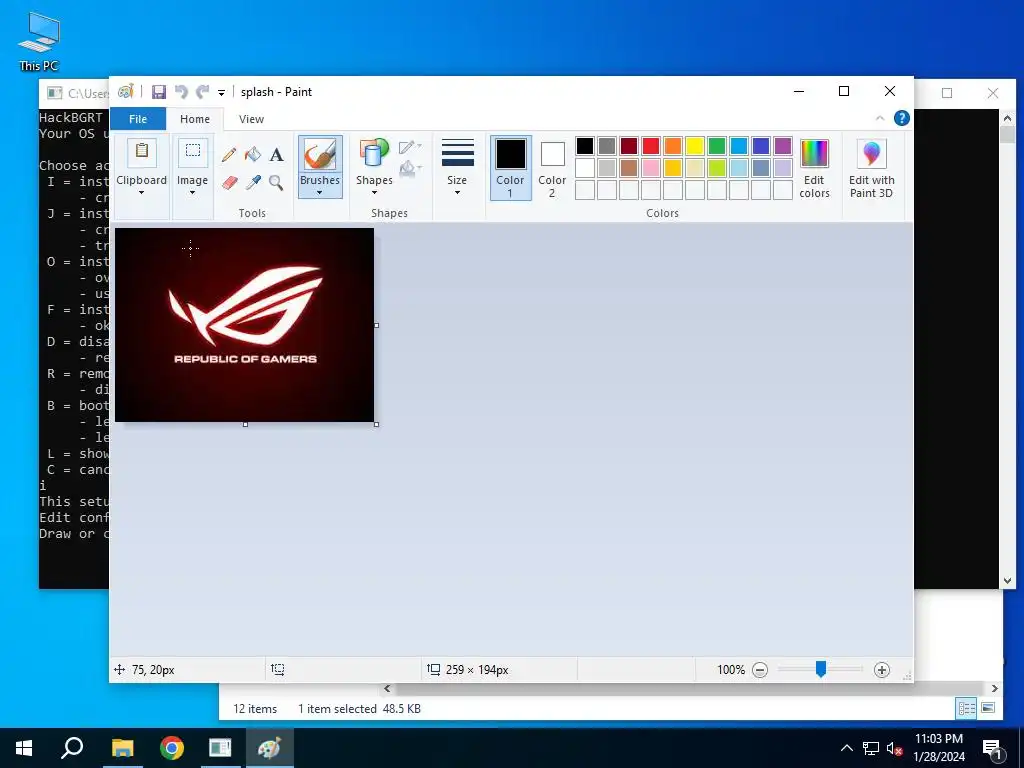1024x768 pixels.
Task: Click Edit with Paint 3D
Action: click(871, 168)
